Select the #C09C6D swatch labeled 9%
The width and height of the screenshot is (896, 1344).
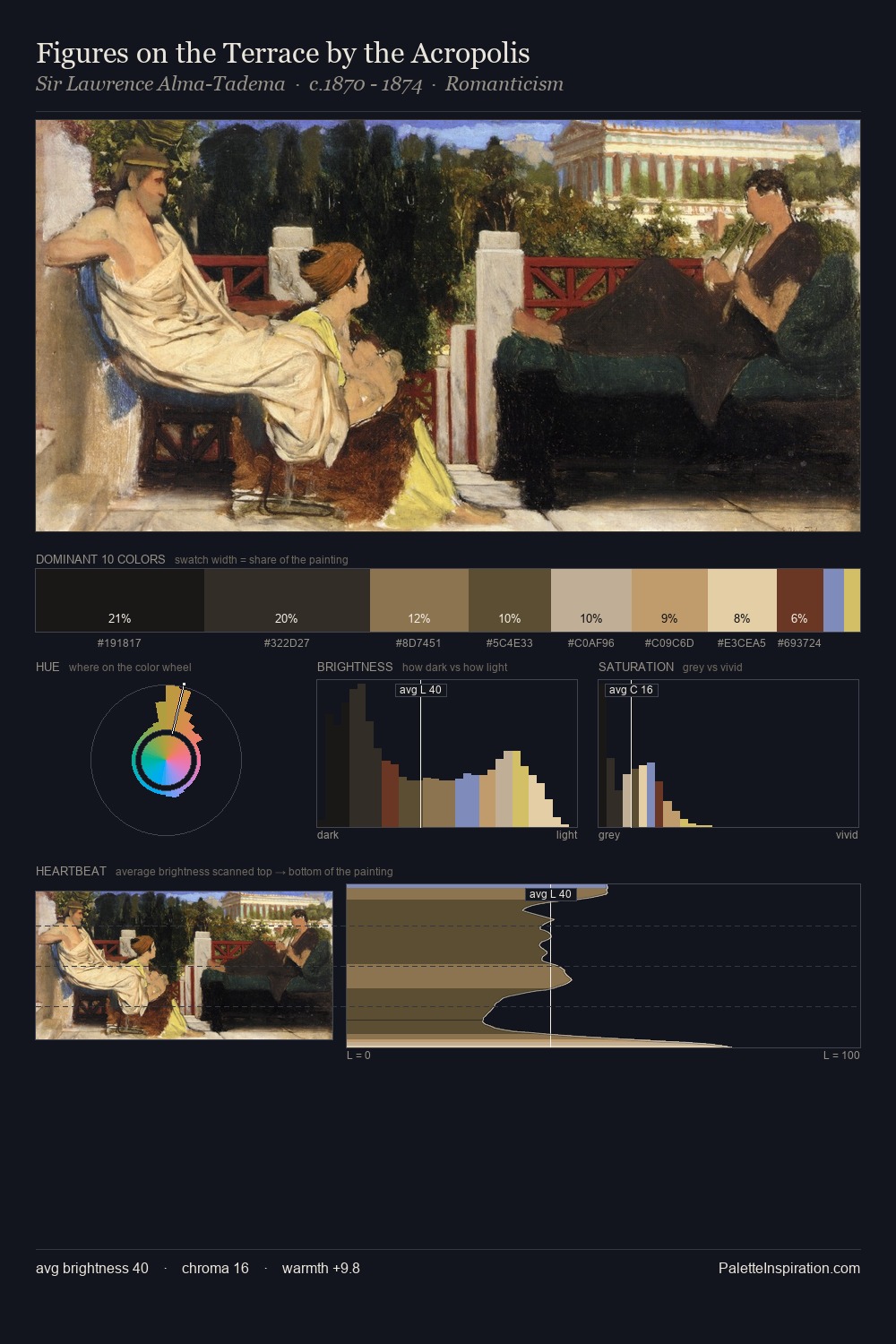click(x=669, y=600)
